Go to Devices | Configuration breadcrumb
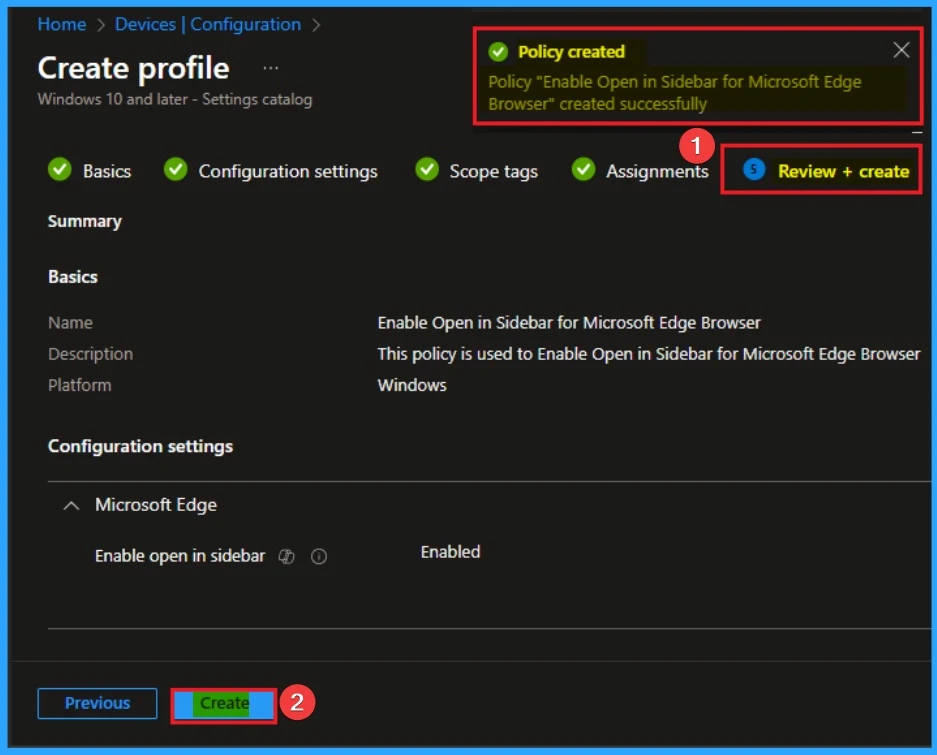The height and width of the screenshot is (755, 937). [208, 25]
